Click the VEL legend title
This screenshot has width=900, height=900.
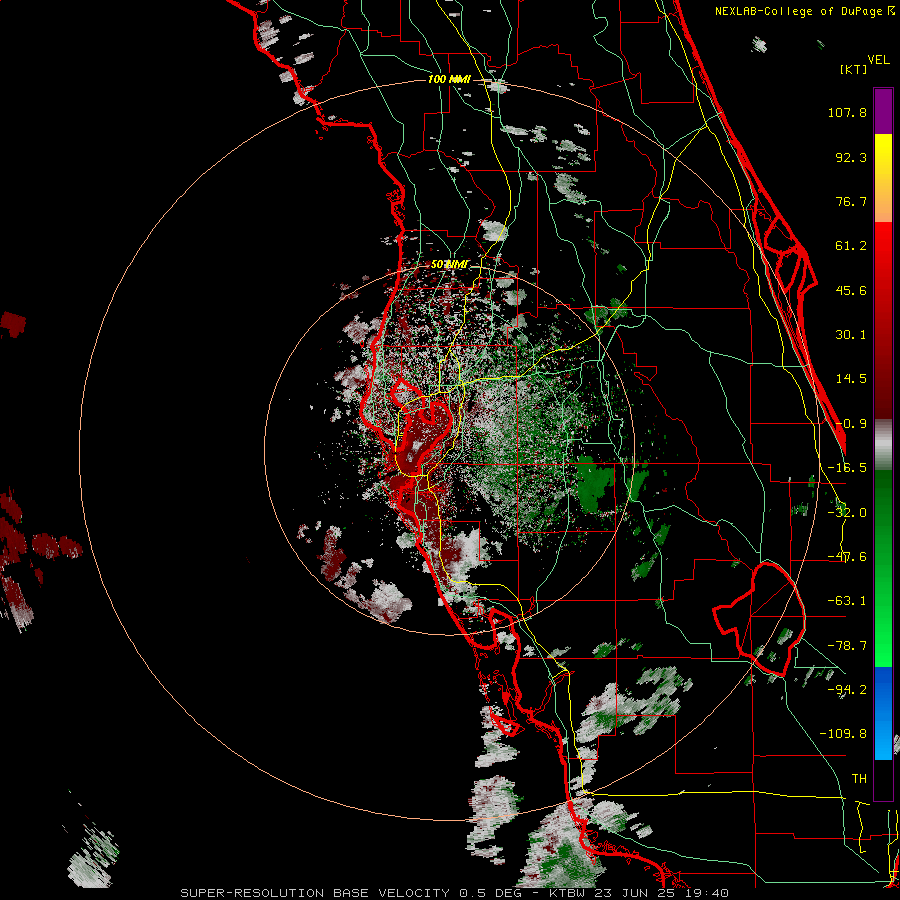(878, 60)
